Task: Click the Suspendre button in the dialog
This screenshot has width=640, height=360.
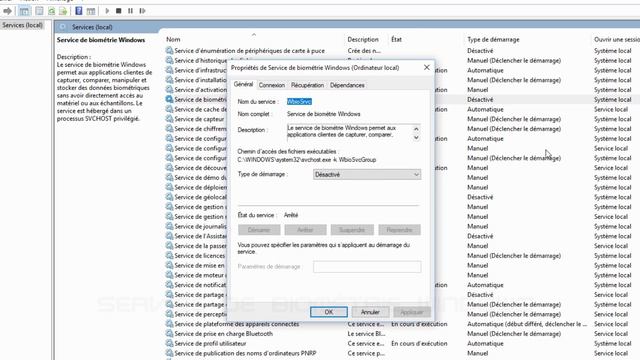Action: coord(352,230)
